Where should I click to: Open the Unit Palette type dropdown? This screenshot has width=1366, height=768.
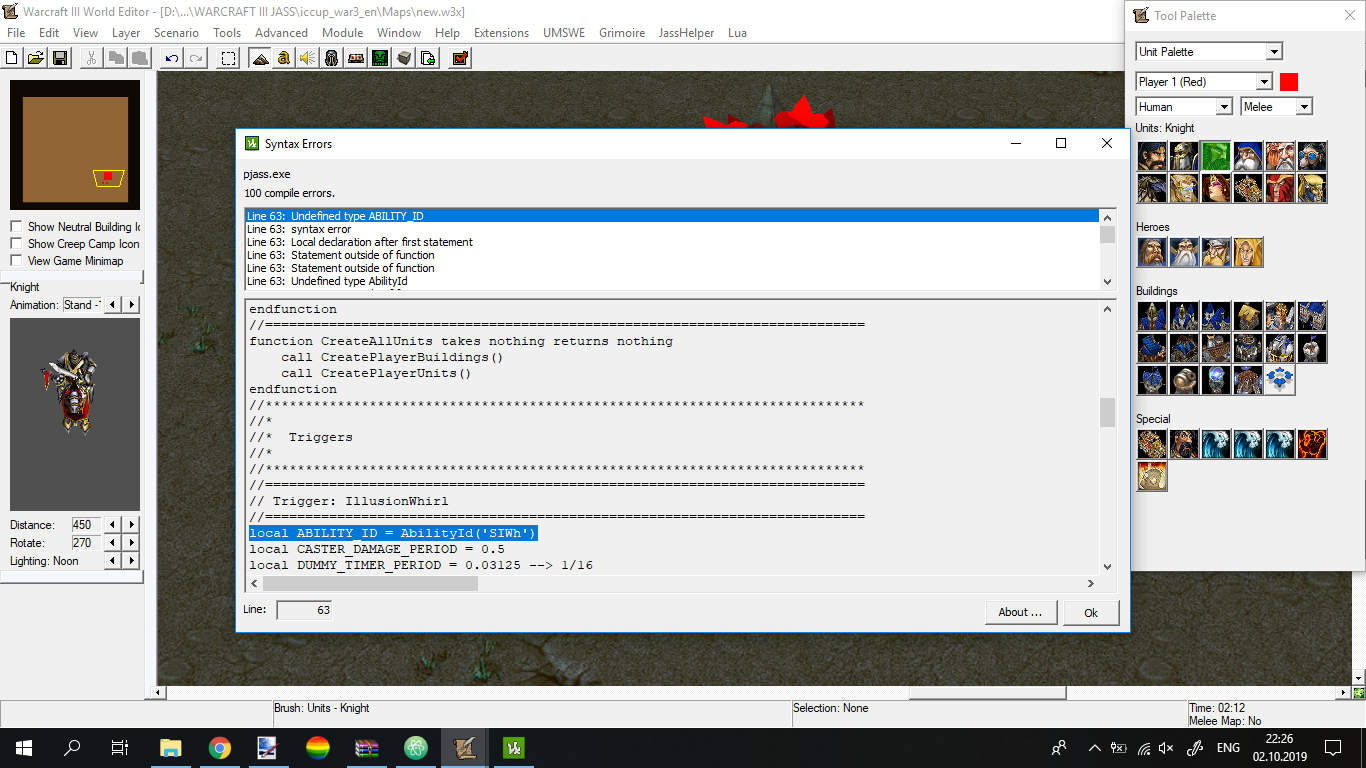pos(1209,52)
